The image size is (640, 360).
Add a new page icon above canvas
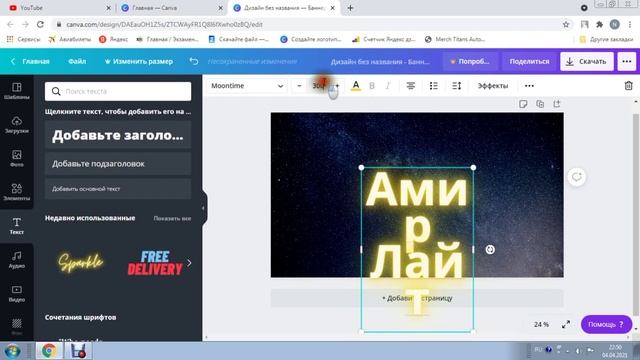pyautogui.click(x=557, y=104)
